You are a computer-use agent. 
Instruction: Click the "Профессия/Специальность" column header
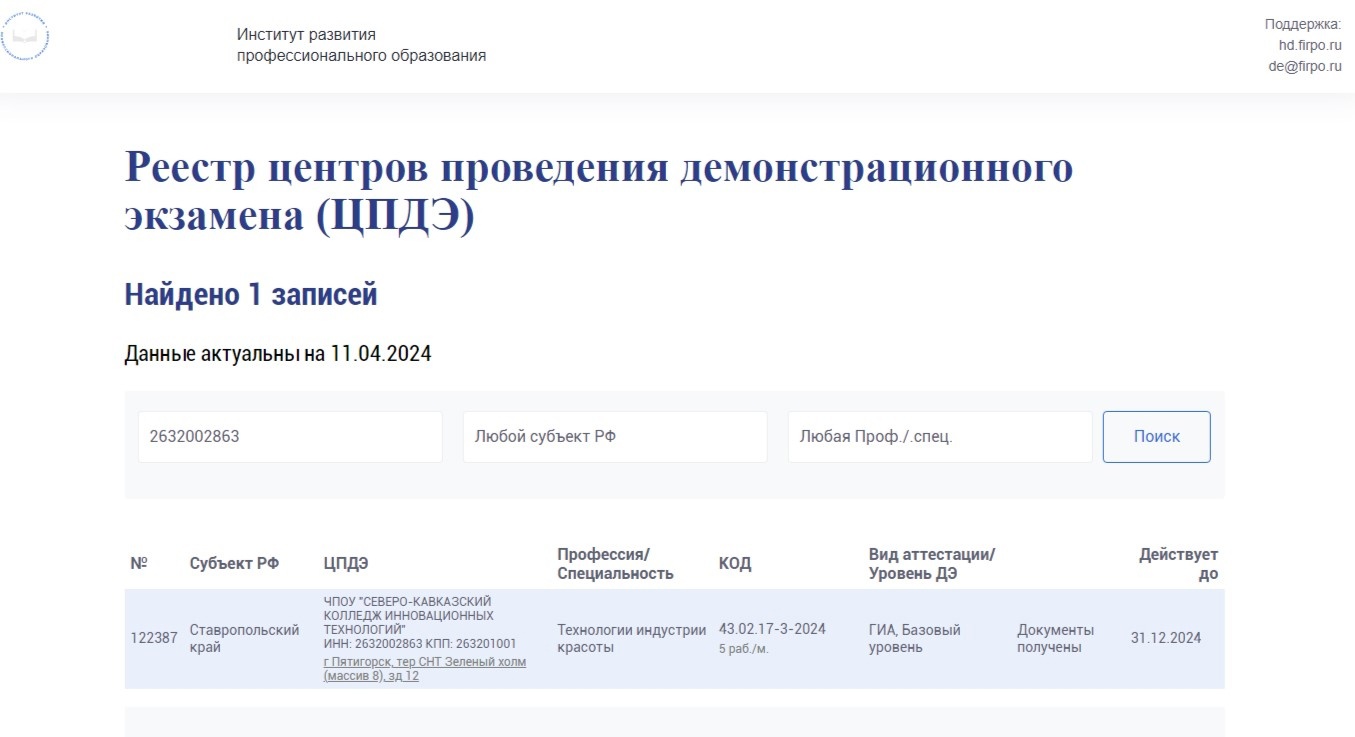(615, 564)
